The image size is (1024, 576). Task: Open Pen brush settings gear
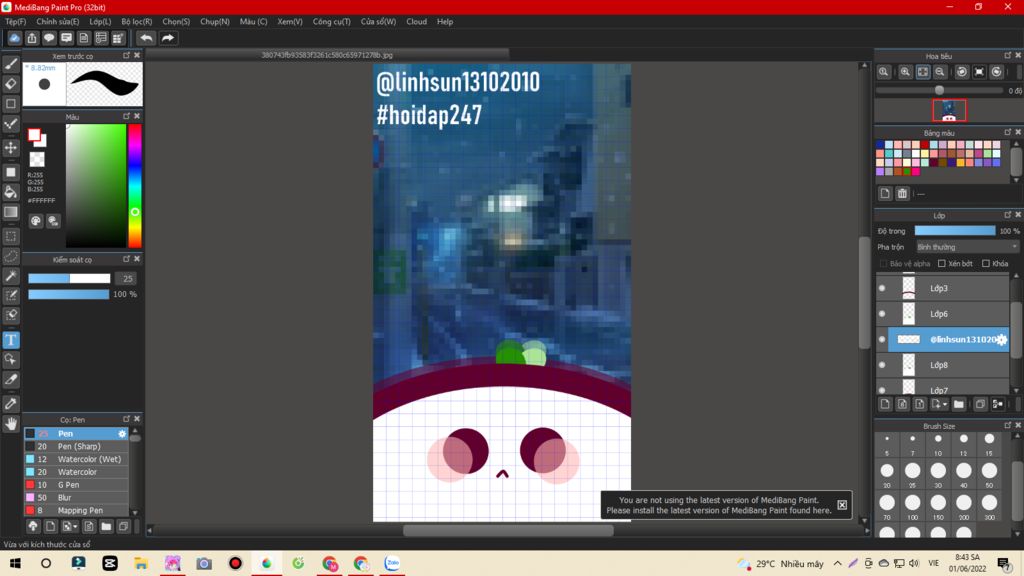tap(122, 434)
